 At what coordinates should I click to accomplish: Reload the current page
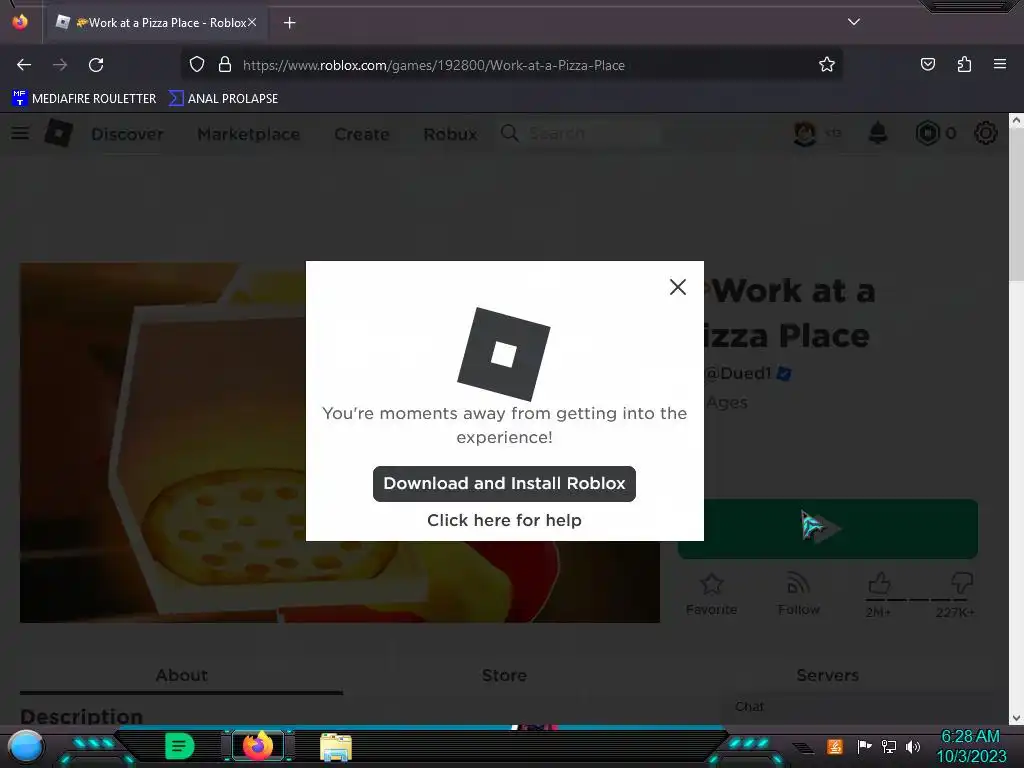click(x=96, y=65)
